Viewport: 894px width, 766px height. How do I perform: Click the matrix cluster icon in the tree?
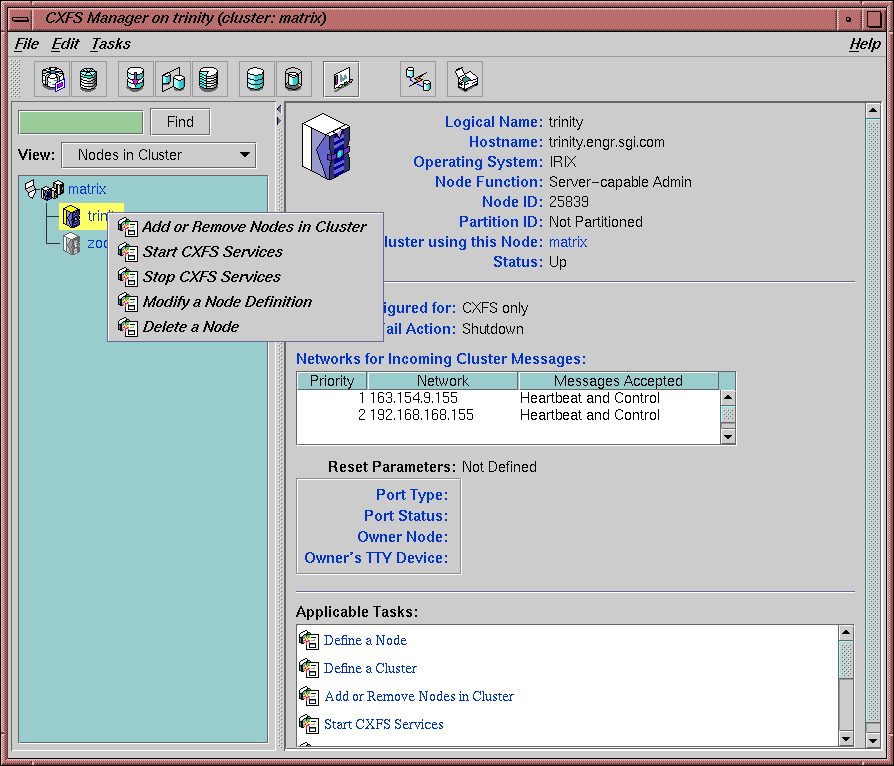[52, 189]
